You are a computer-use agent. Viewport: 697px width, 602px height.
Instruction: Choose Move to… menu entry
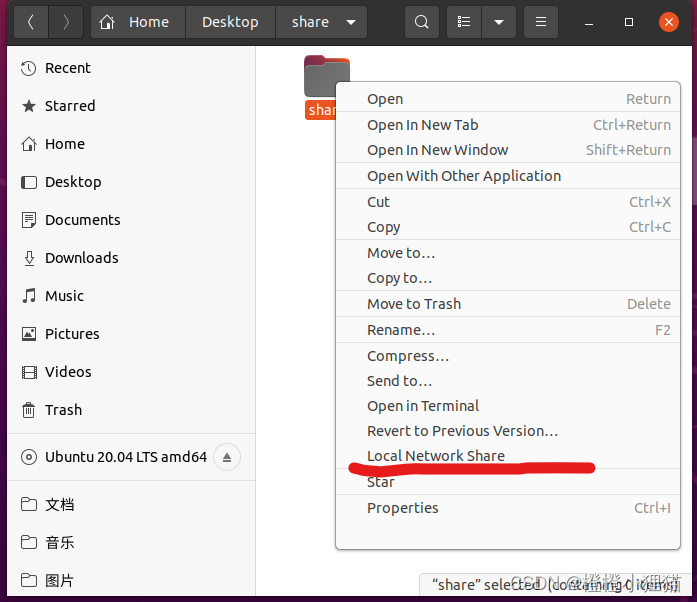click(x=508, y=253)
